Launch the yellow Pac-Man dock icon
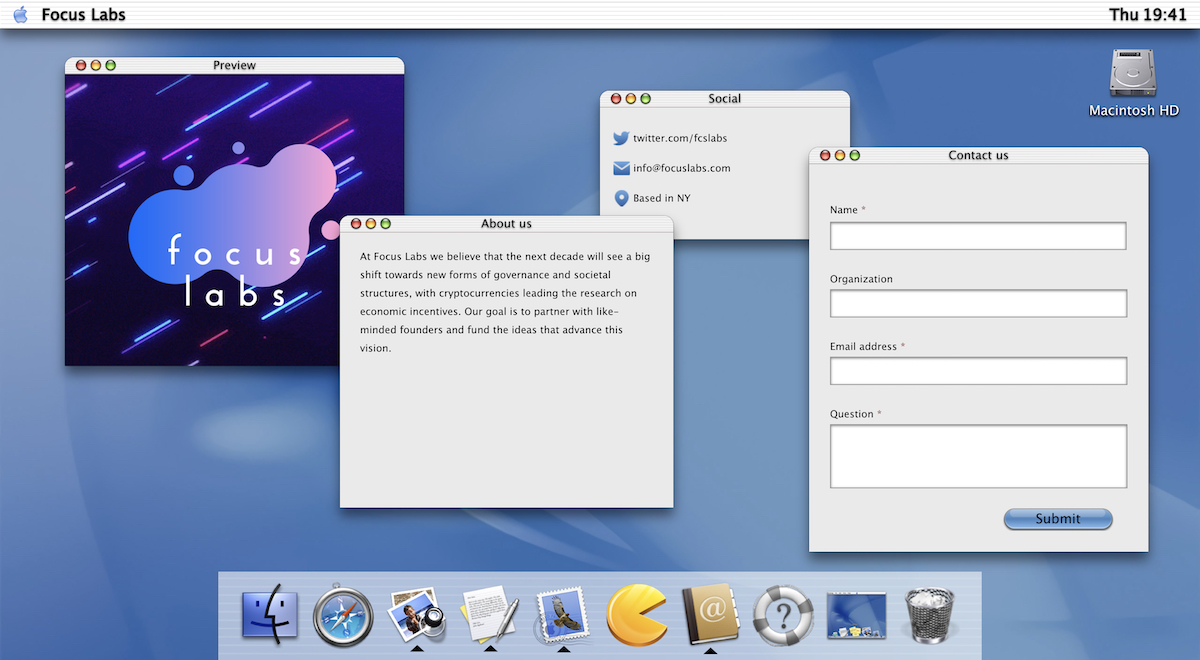 click(637, 613)
